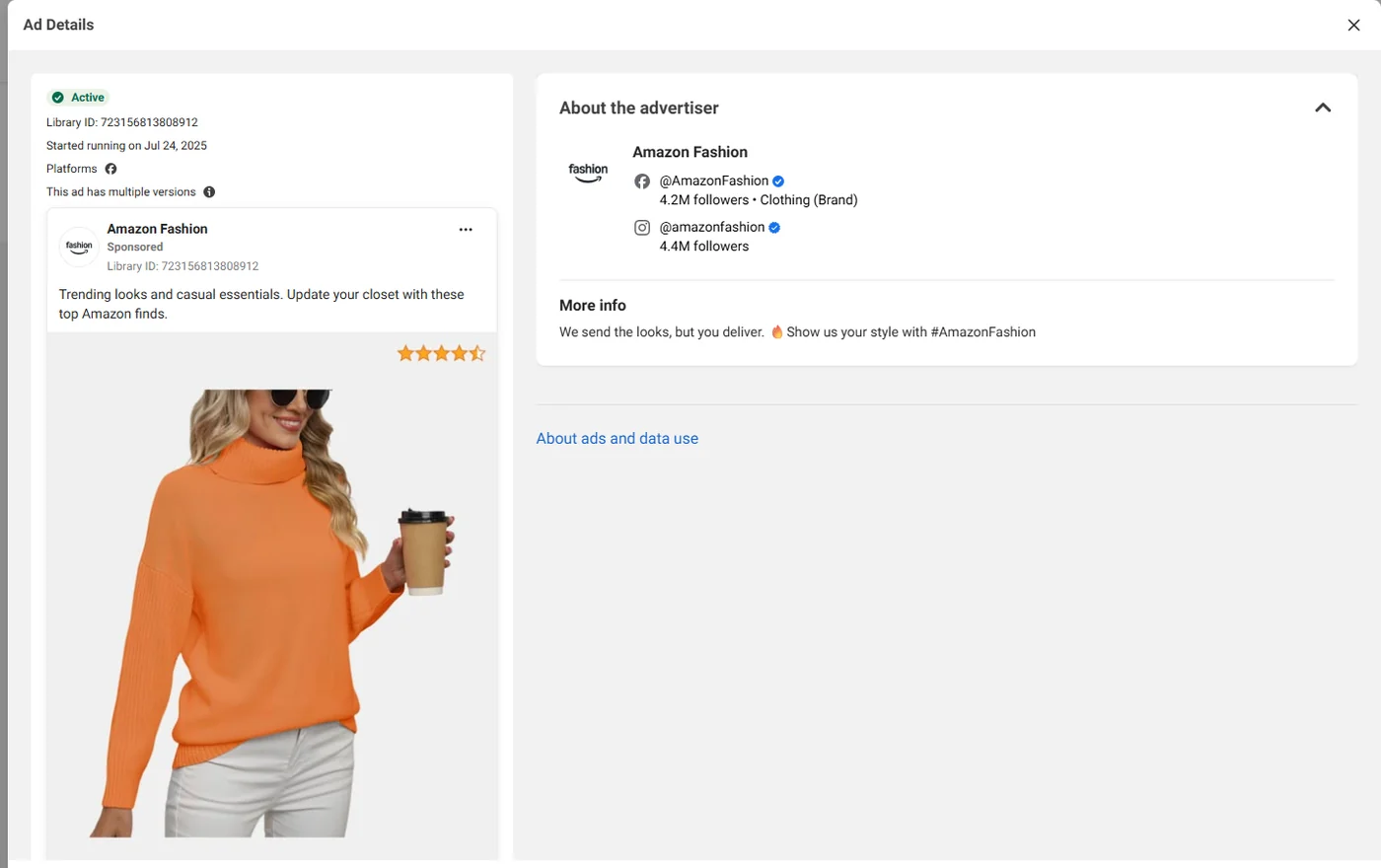Screen dimensions: 1381x868
Task: Click the info icon next to multiple versions
Action: tap(209, 192)
